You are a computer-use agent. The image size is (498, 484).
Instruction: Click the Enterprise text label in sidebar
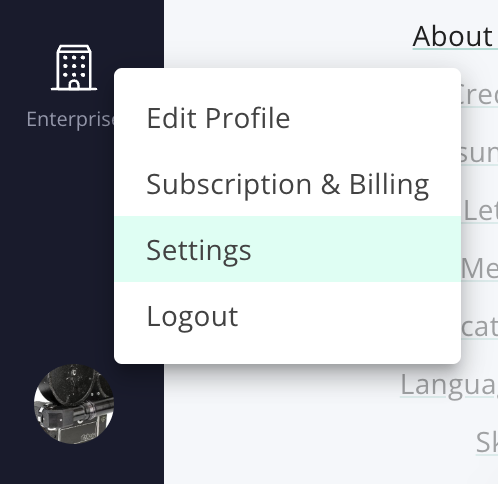point(71,119)
